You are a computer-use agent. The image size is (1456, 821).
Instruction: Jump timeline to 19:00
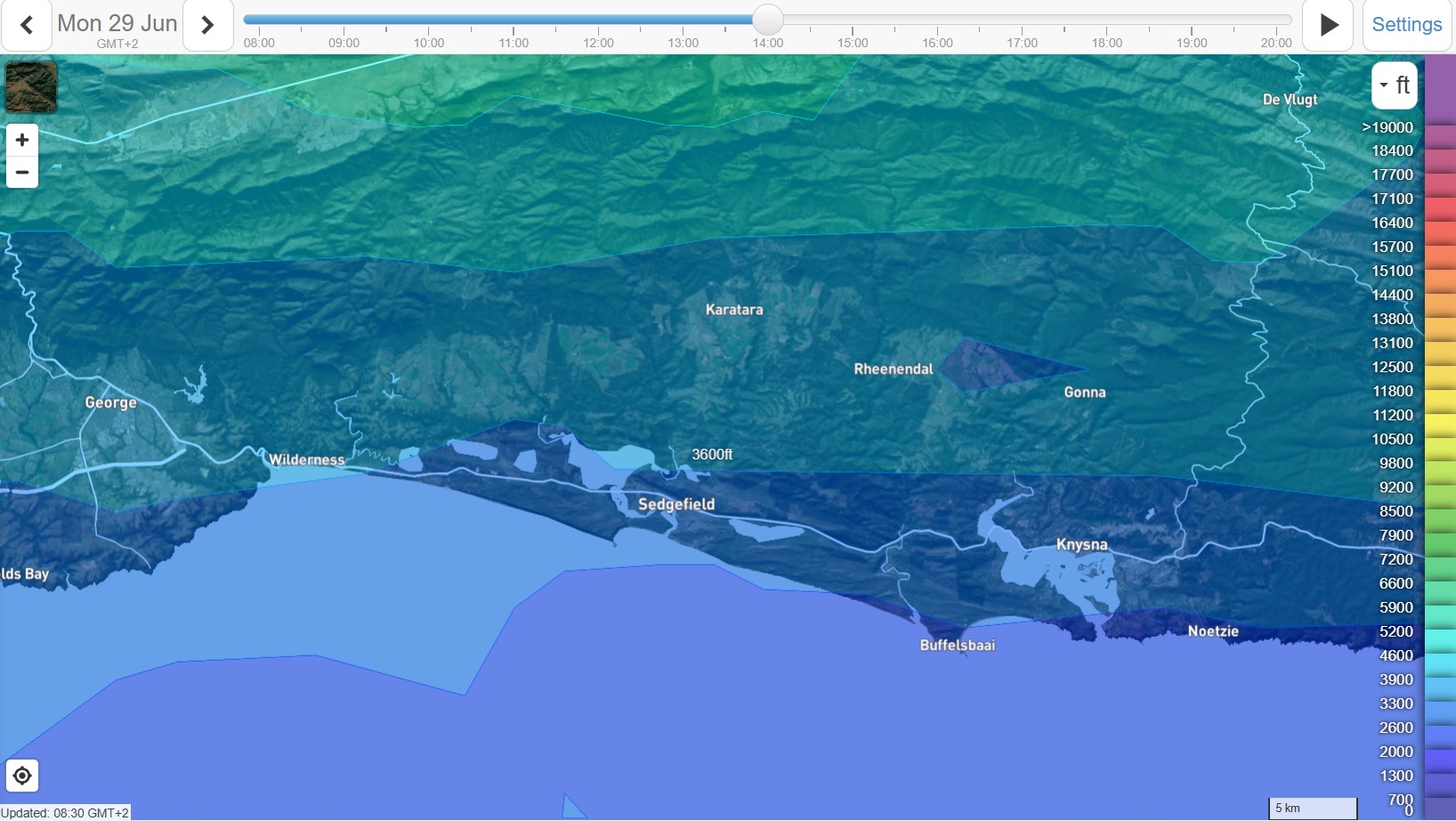(1192, 43)
